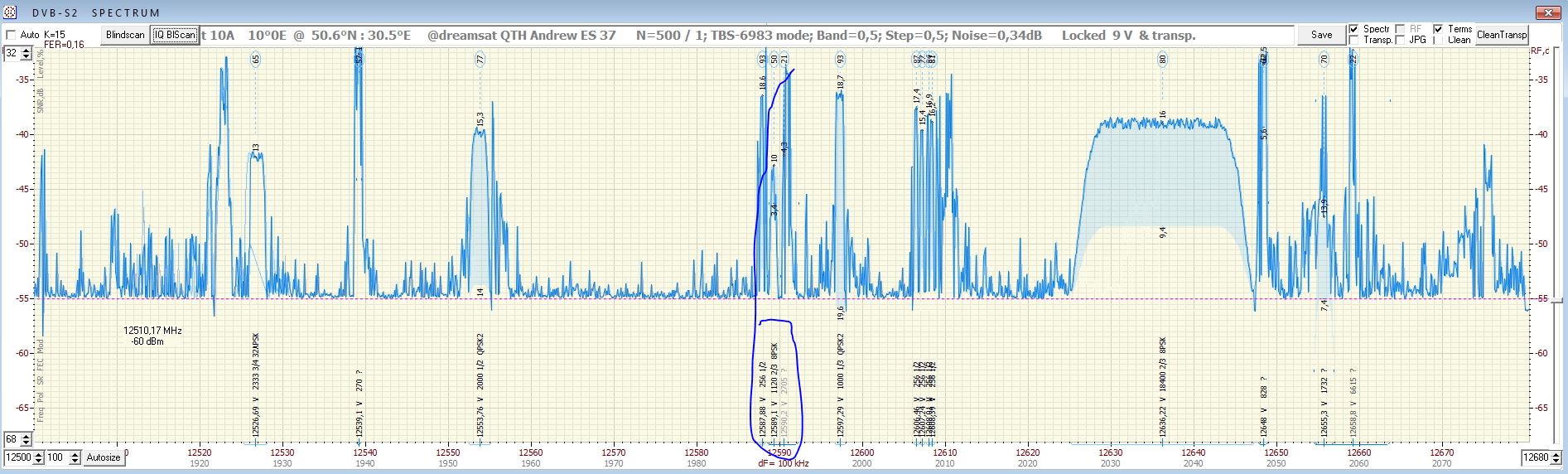The height and width of the screenshot is (474, 1568).
Task: Click into the 12680 end frequency field
Action: pos(1536,457)
